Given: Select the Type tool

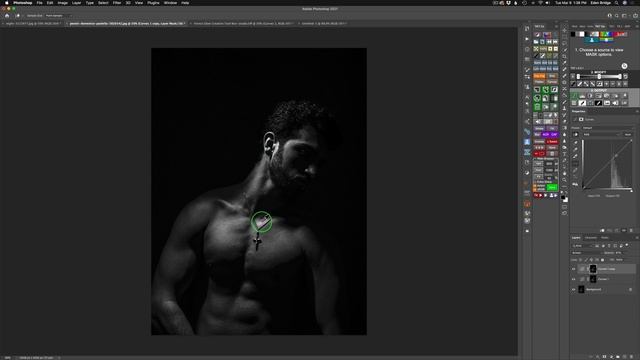Looking at the screenshot, I should [564, 154].
